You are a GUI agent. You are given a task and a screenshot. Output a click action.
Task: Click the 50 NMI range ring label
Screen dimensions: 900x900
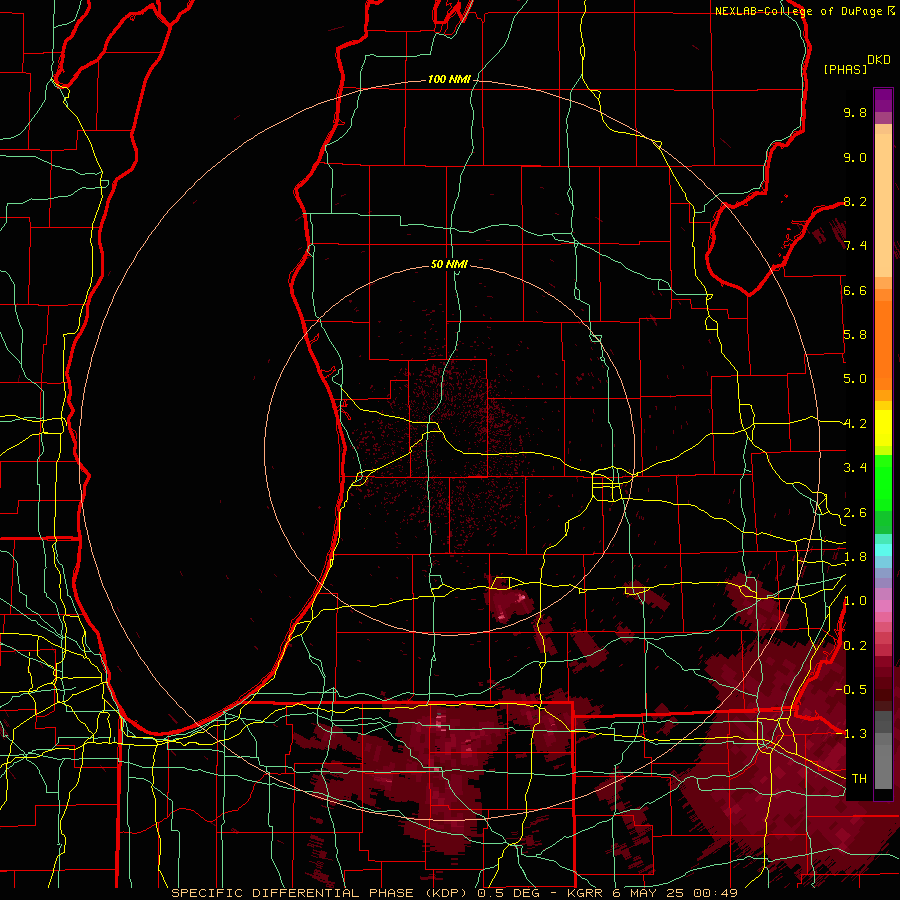(449, 264)
